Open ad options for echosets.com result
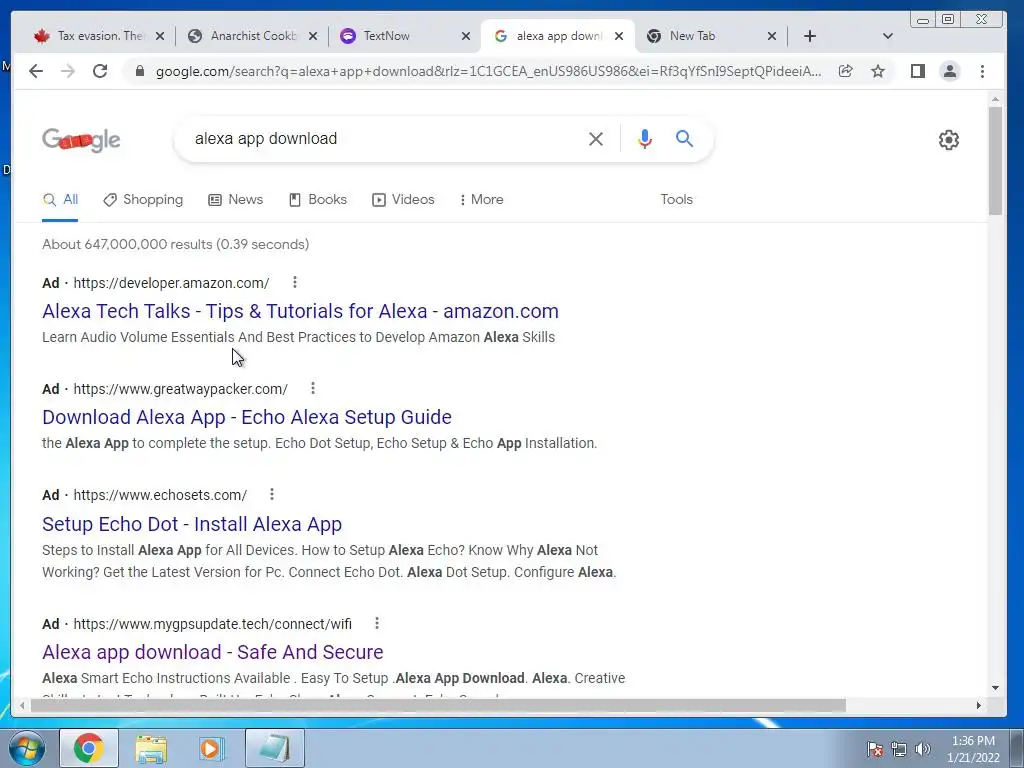Image resolution: width=1024 pixels, height=768 pixels. (272, 494)
